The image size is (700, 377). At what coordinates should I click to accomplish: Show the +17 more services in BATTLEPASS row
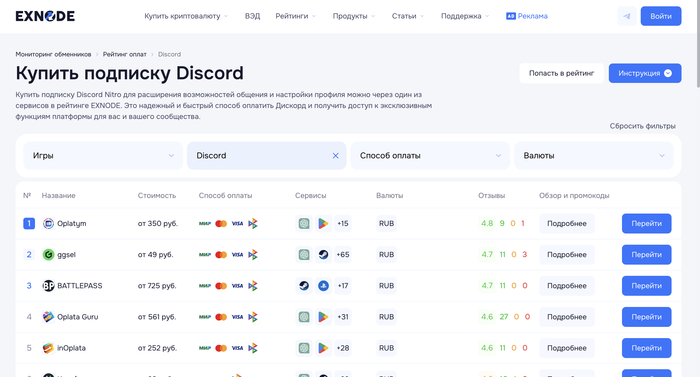(343, 286)
